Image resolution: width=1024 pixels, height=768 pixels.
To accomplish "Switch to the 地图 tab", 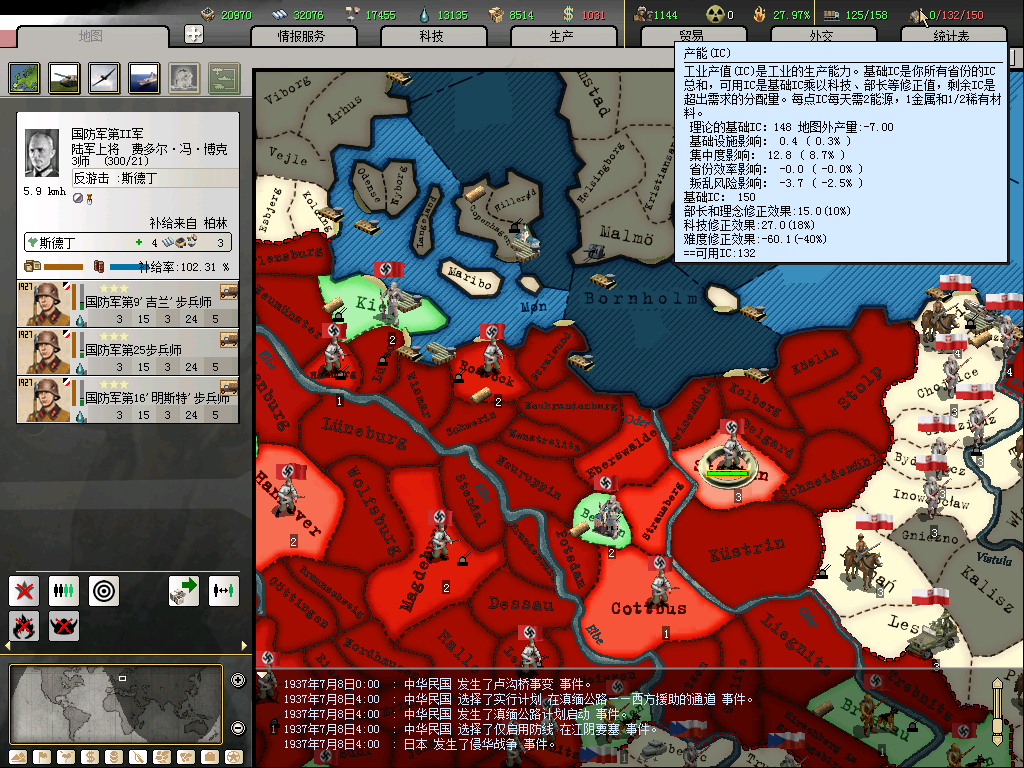I will 91,37.
